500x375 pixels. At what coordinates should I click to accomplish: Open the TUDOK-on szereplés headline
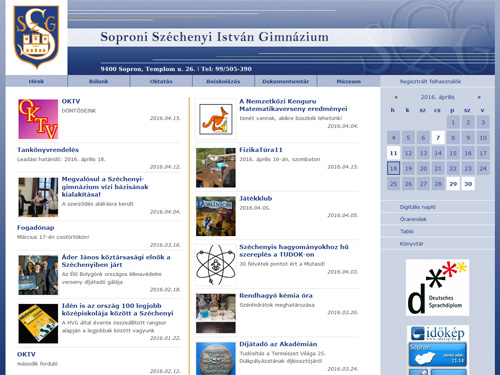(294, 250)
